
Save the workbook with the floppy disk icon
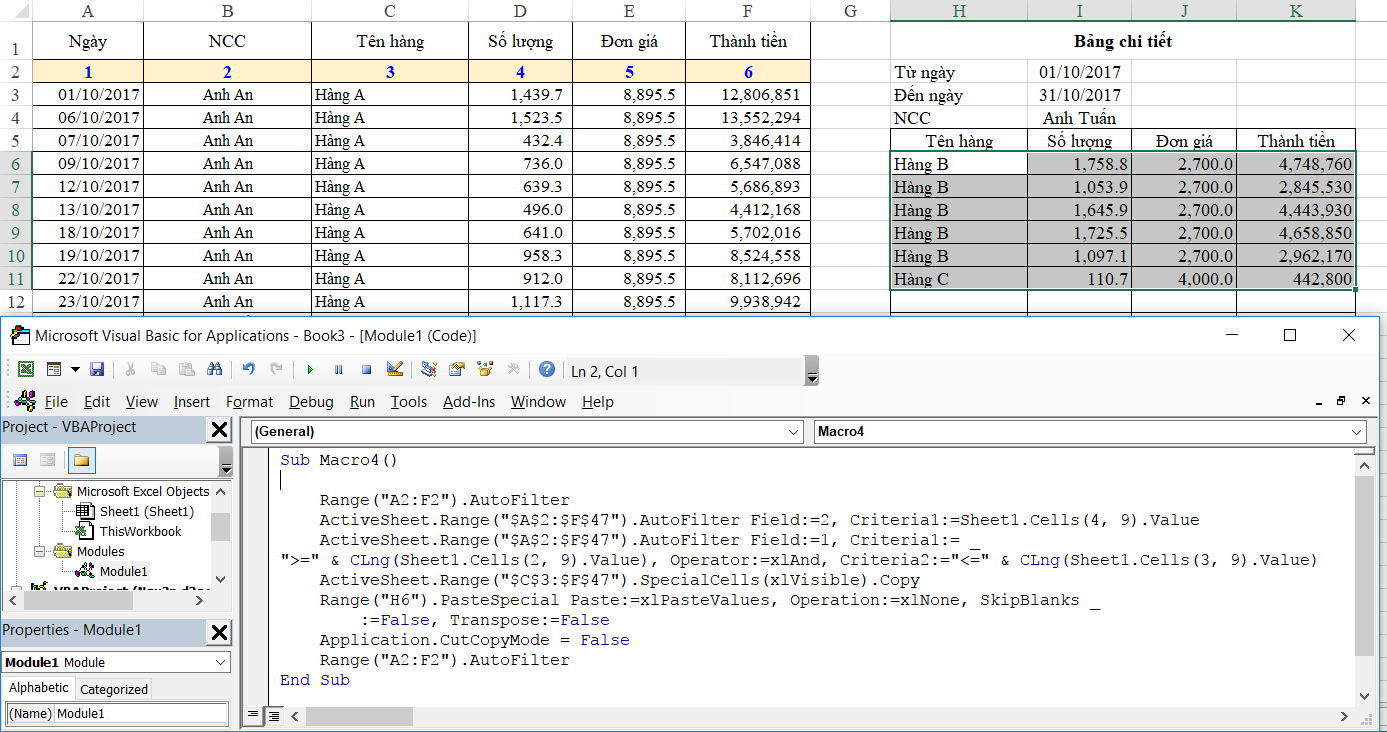[x=97, y=370]
